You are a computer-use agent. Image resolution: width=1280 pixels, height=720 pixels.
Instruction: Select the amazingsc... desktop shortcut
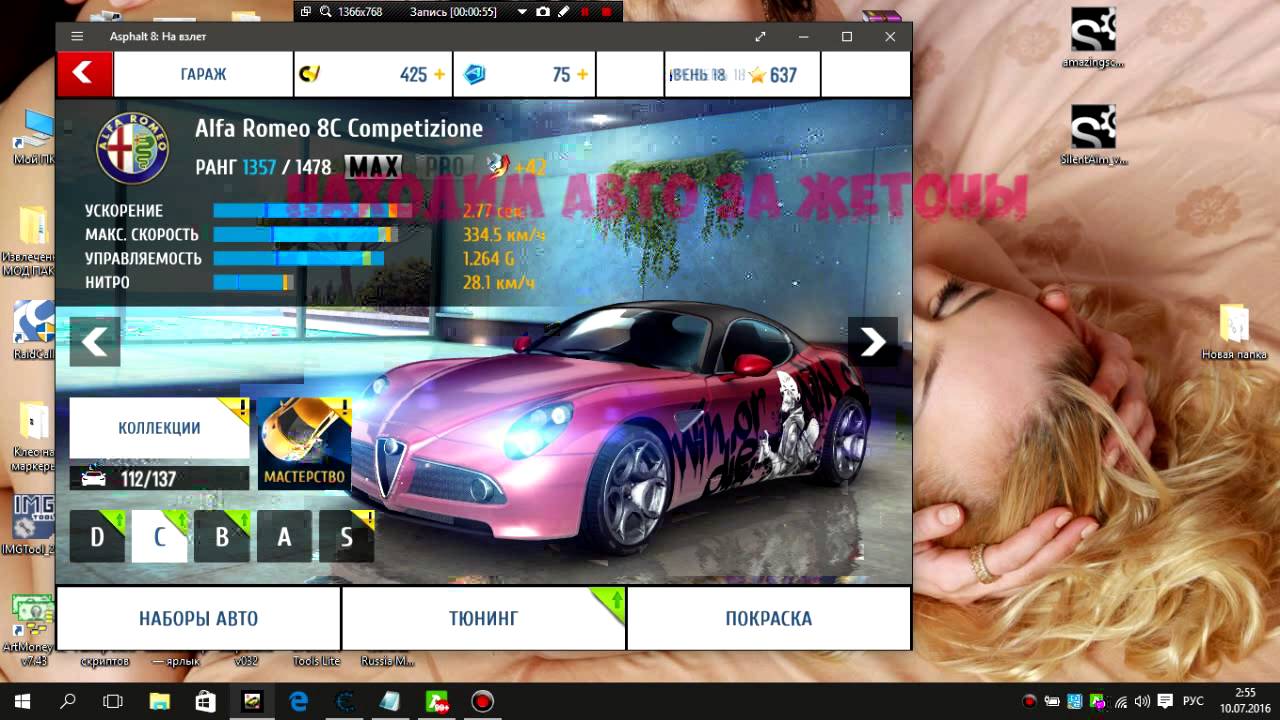coord(1093,38)
